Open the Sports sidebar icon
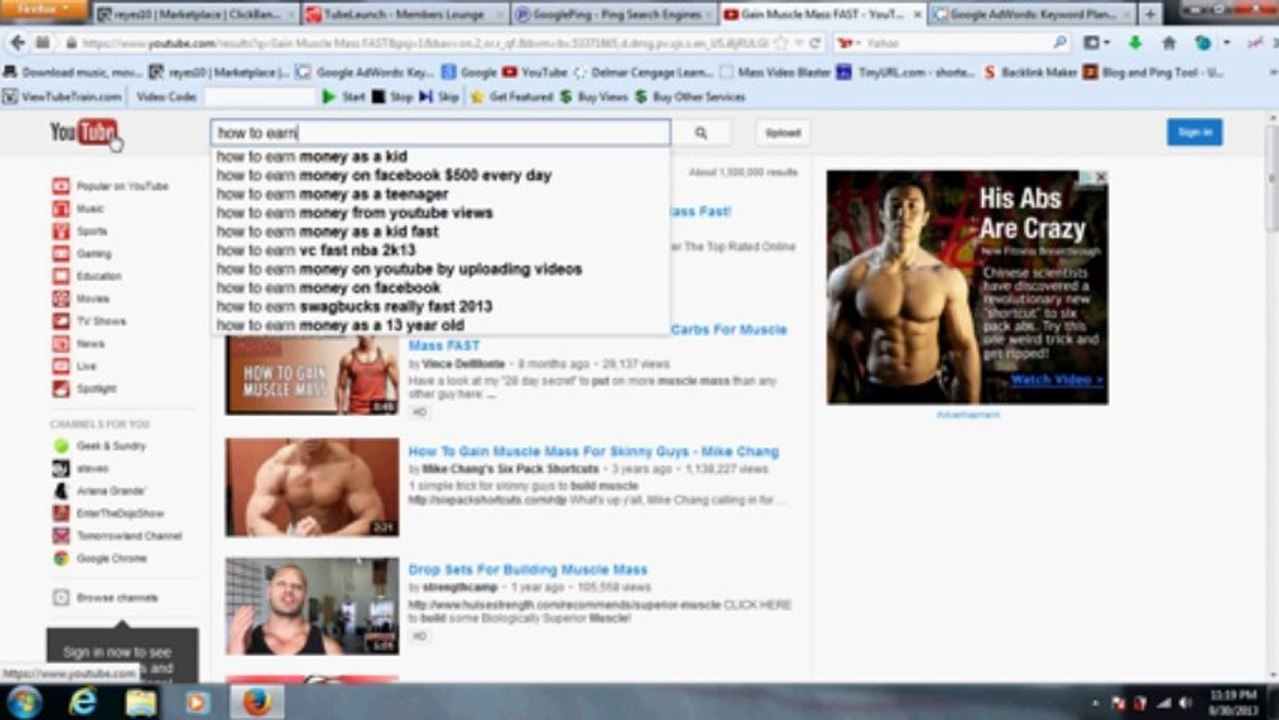Image resolution: width=1279 pixels, height=720 pixels. click(61, 231)
